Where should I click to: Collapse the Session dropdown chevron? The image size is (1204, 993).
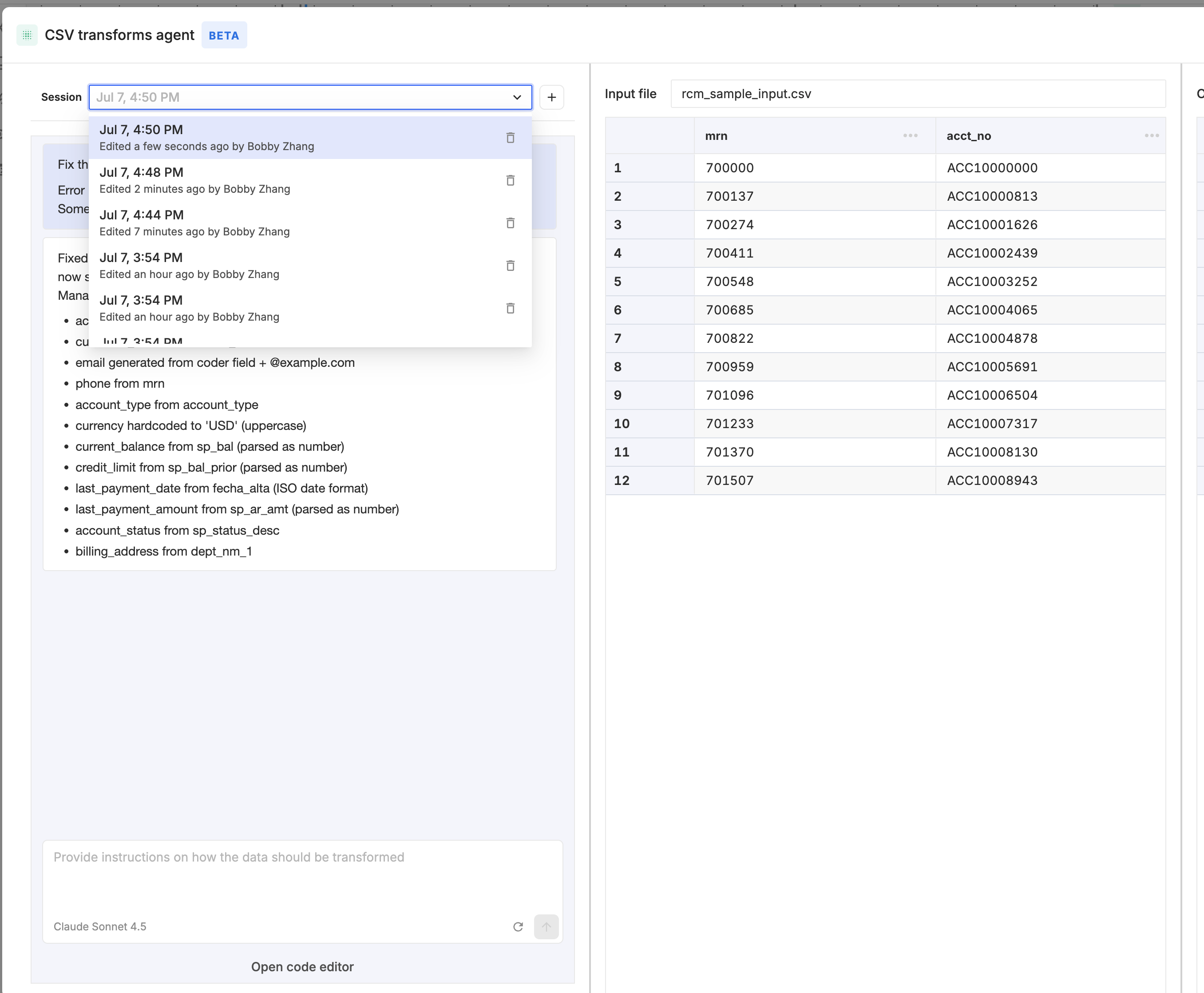coord(517,97)
